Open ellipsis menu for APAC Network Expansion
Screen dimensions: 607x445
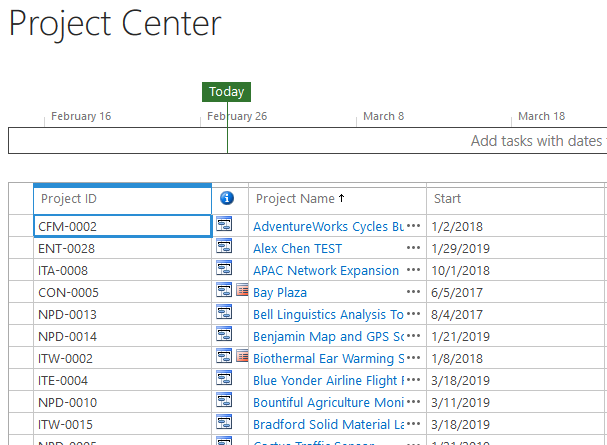click(413, 270)
